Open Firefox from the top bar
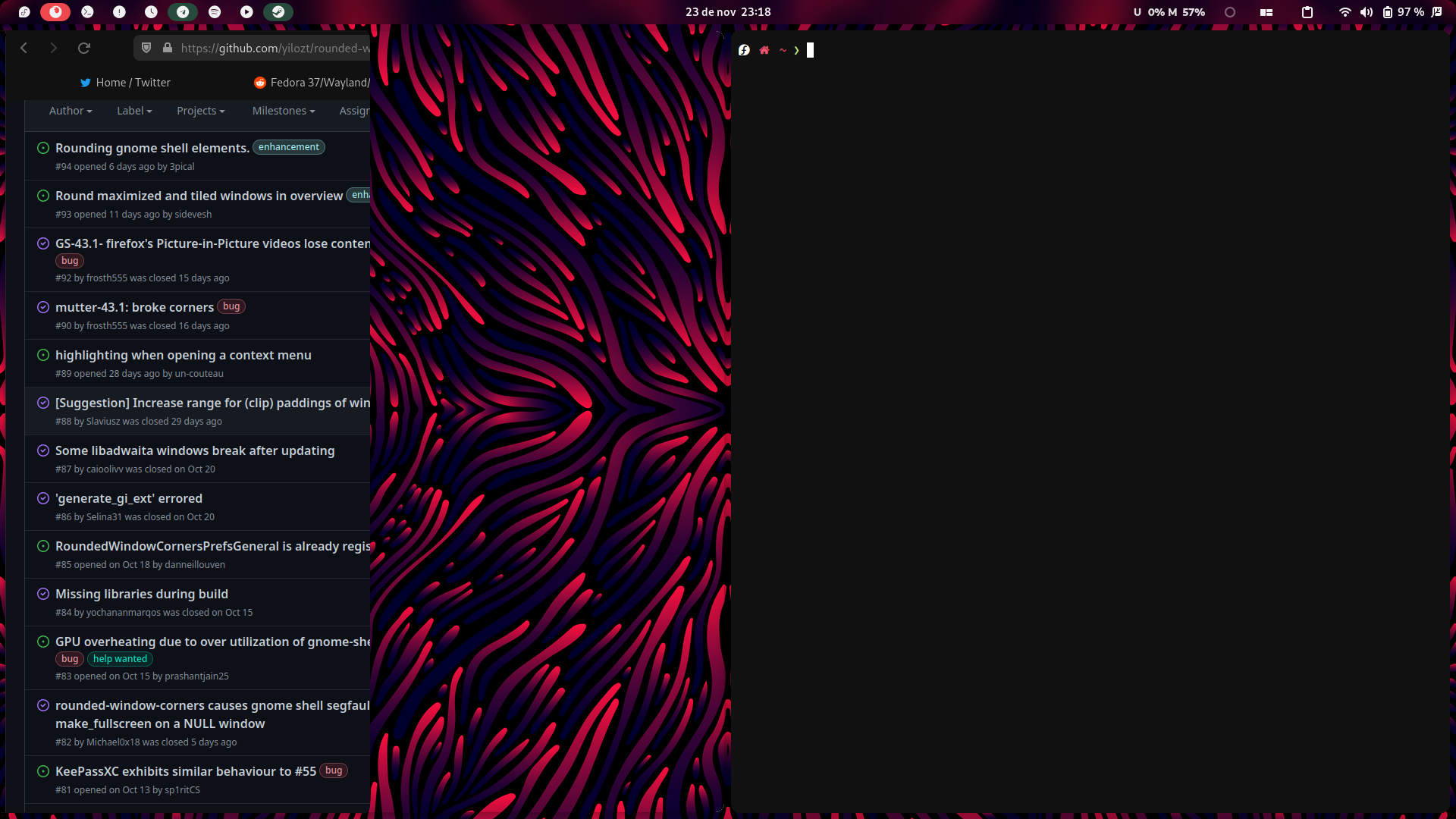The width and height of the screenshot is (1456, 819). pyautogui.click(x=57, y=12)
